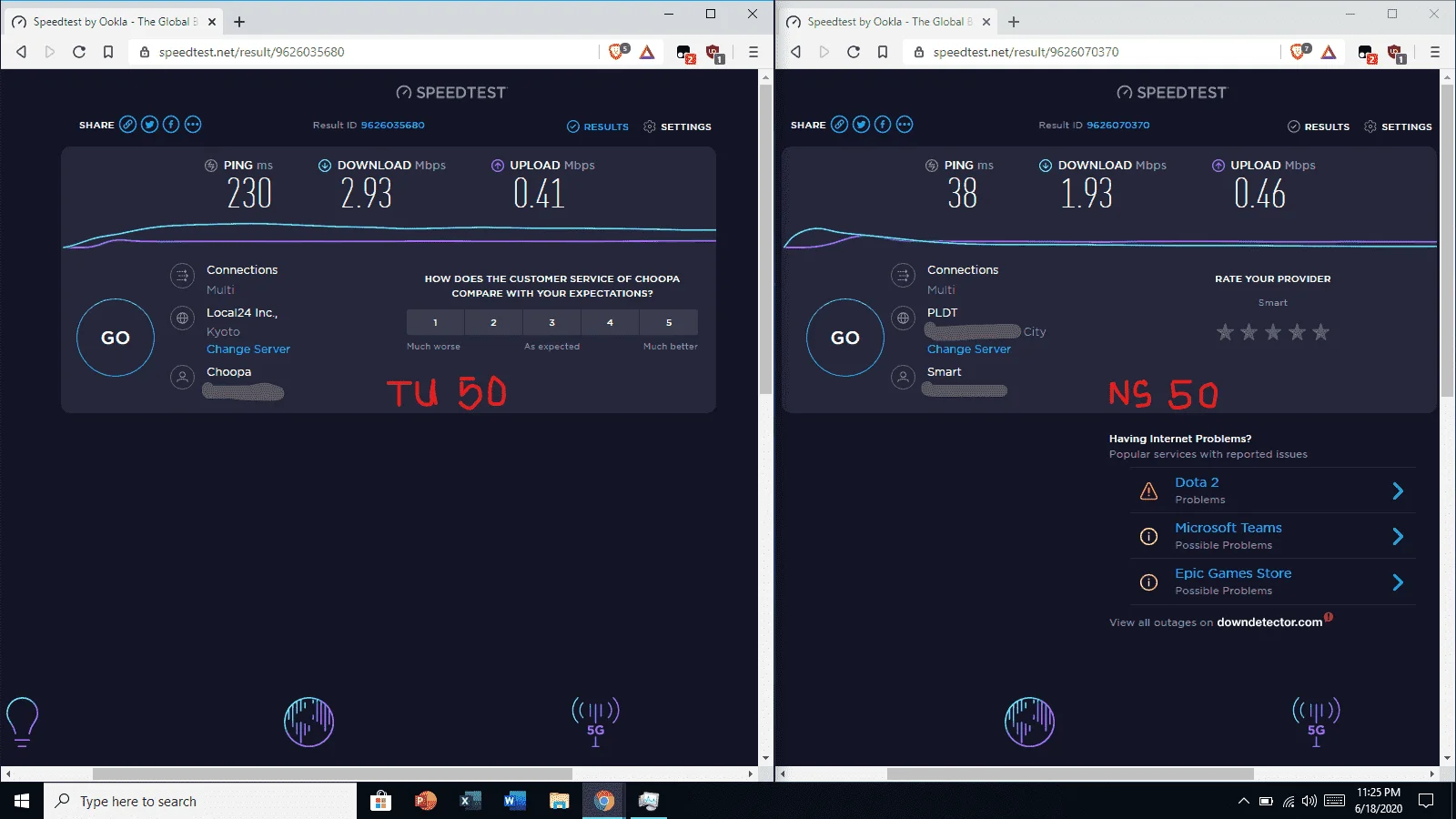Image resolution: width=1456 pixels, height=819 pixels.
Task: Rate Choopa customer service 5 (Much better)
Action: click(x=669, y=322)
